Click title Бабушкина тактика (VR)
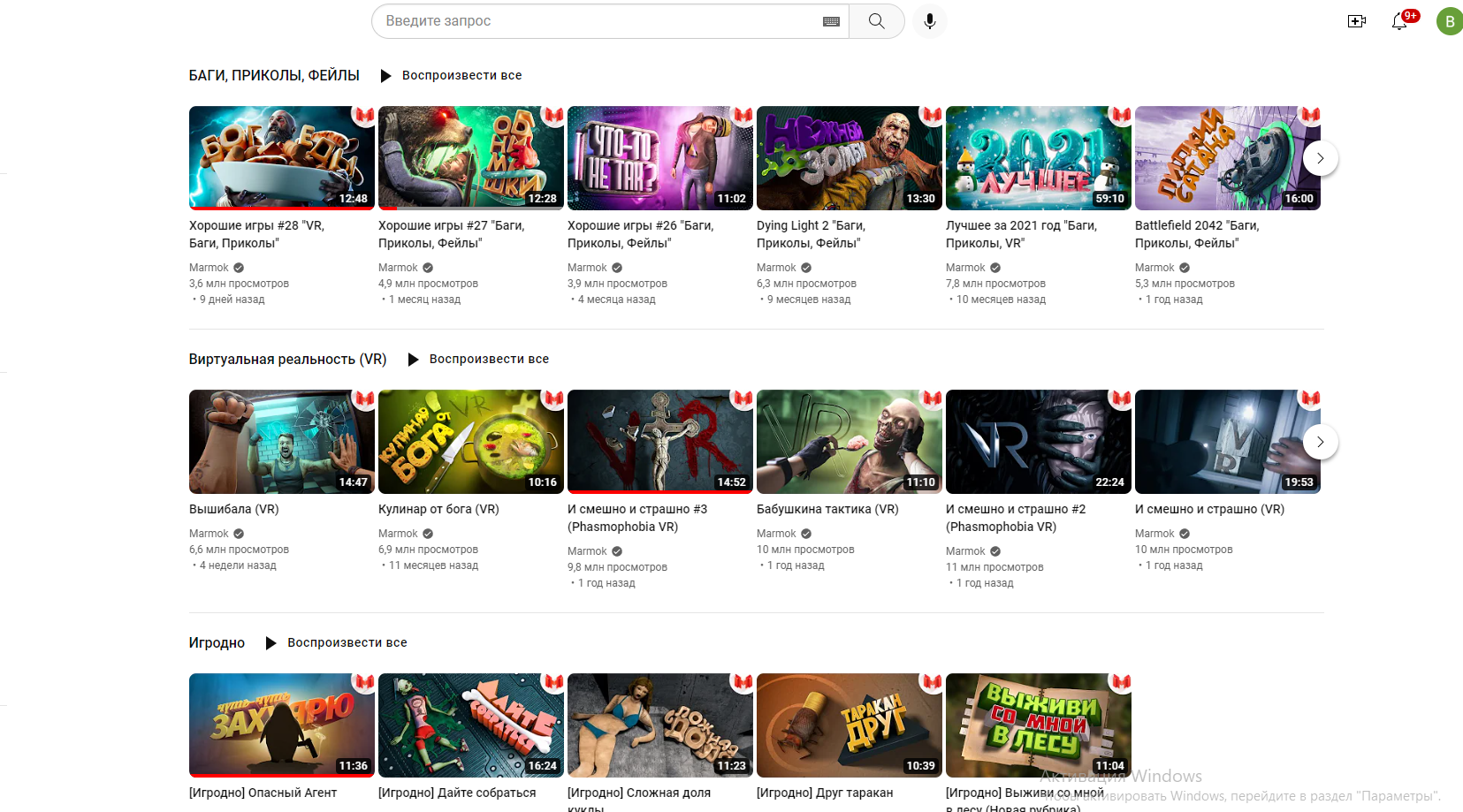The image size is (1463, 812). click(x=827, y=509)
